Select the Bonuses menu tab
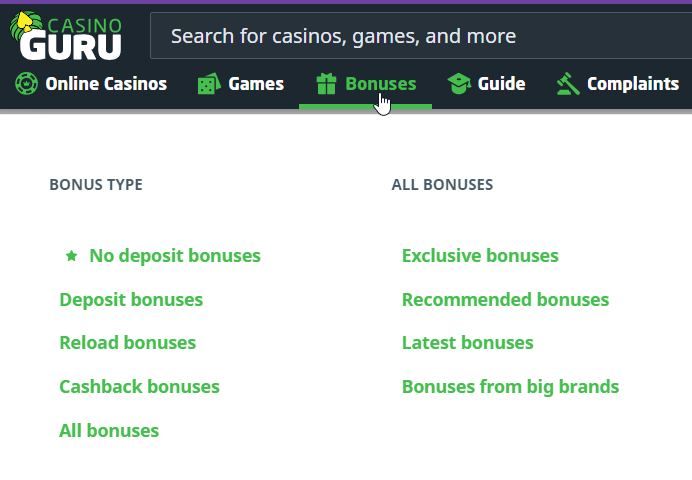The image size is (692, 480). [x=380, y=84]
